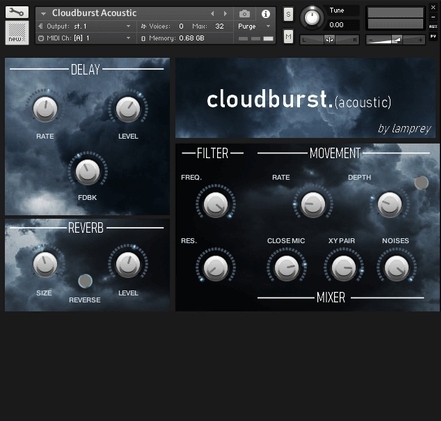This screenshot has height=421, width=441.
Task: Click the Delay LEVEL knob
Action: pos(128,109)
